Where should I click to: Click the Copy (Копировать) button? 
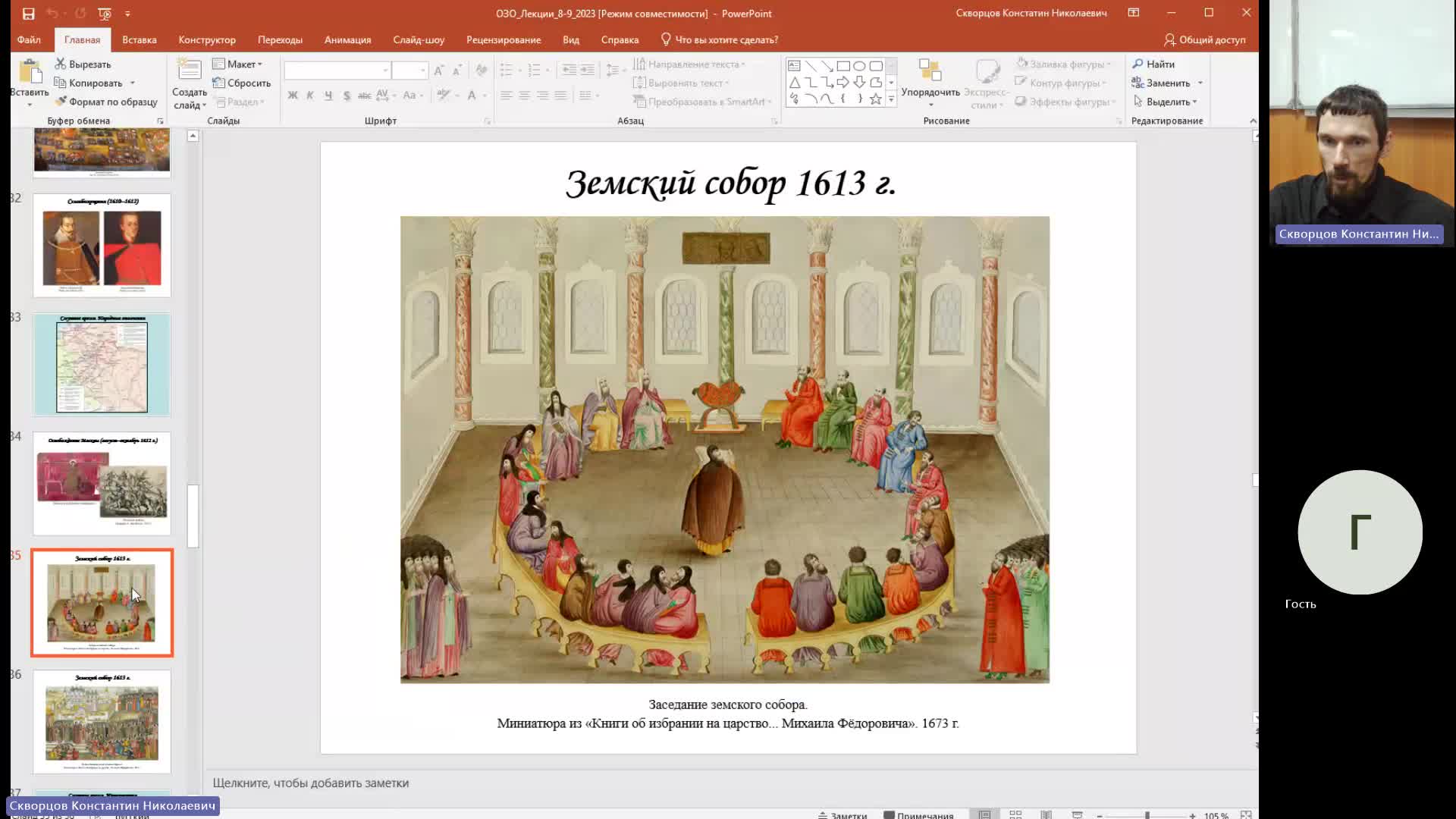point(88,83)
